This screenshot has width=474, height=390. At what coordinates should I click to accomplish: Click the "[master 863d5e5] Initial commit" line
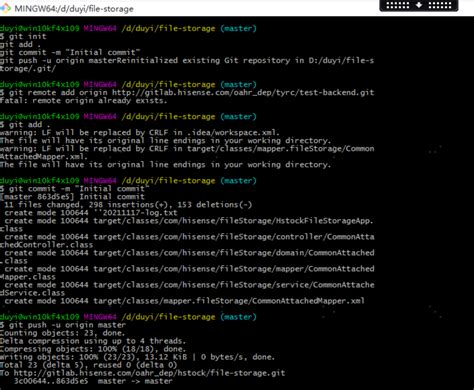(72, 197)
